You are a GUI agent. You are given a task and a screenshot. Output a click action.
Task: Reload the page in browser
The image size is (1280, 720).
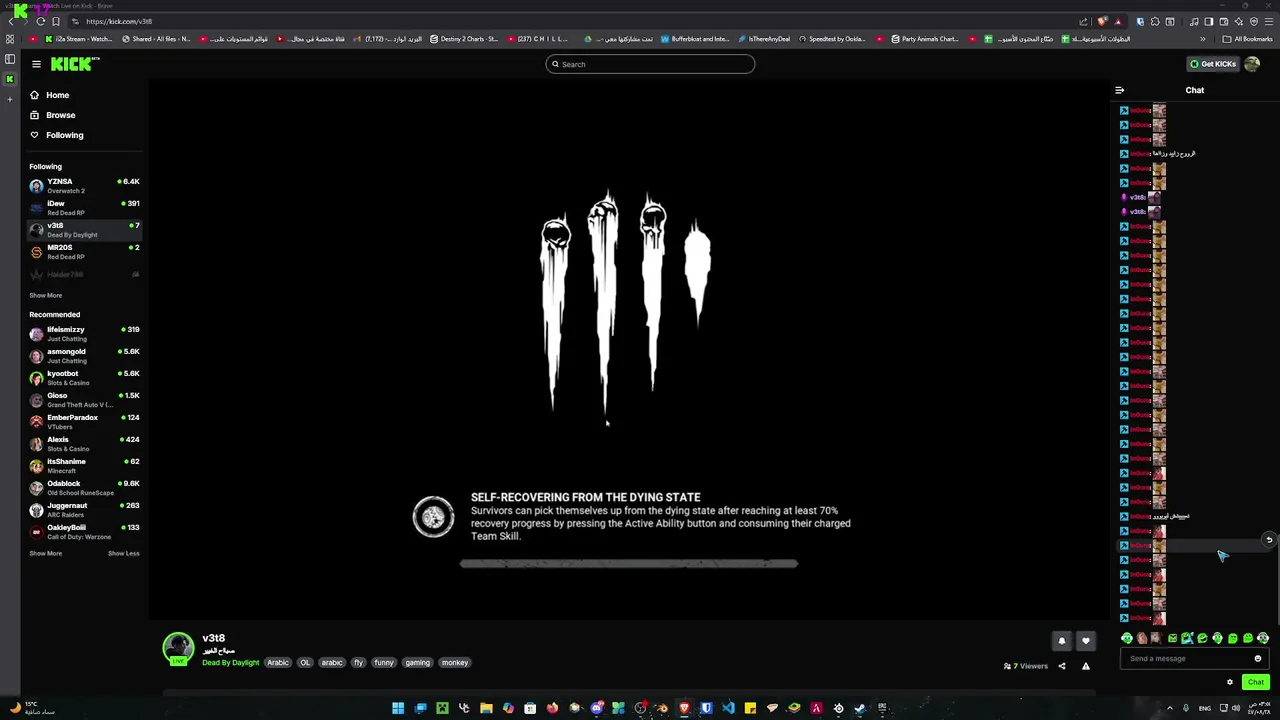tap(40, 21)
